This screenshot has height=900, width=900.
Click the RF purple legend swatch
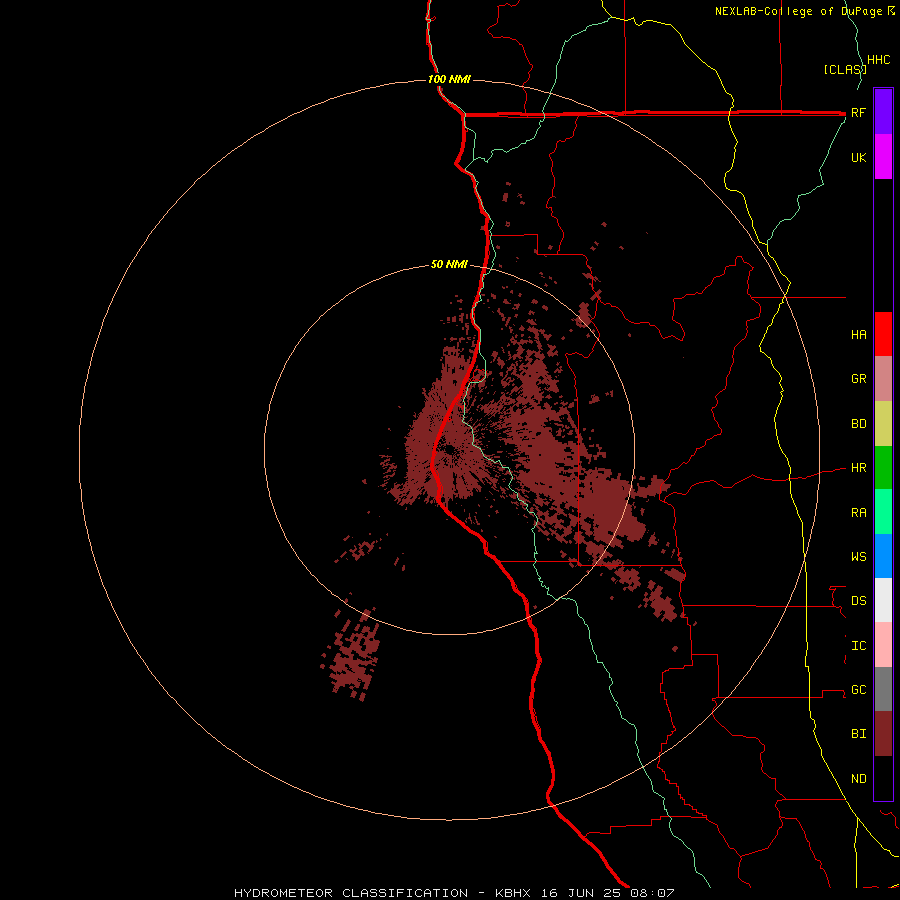click(x=883, y=112)
